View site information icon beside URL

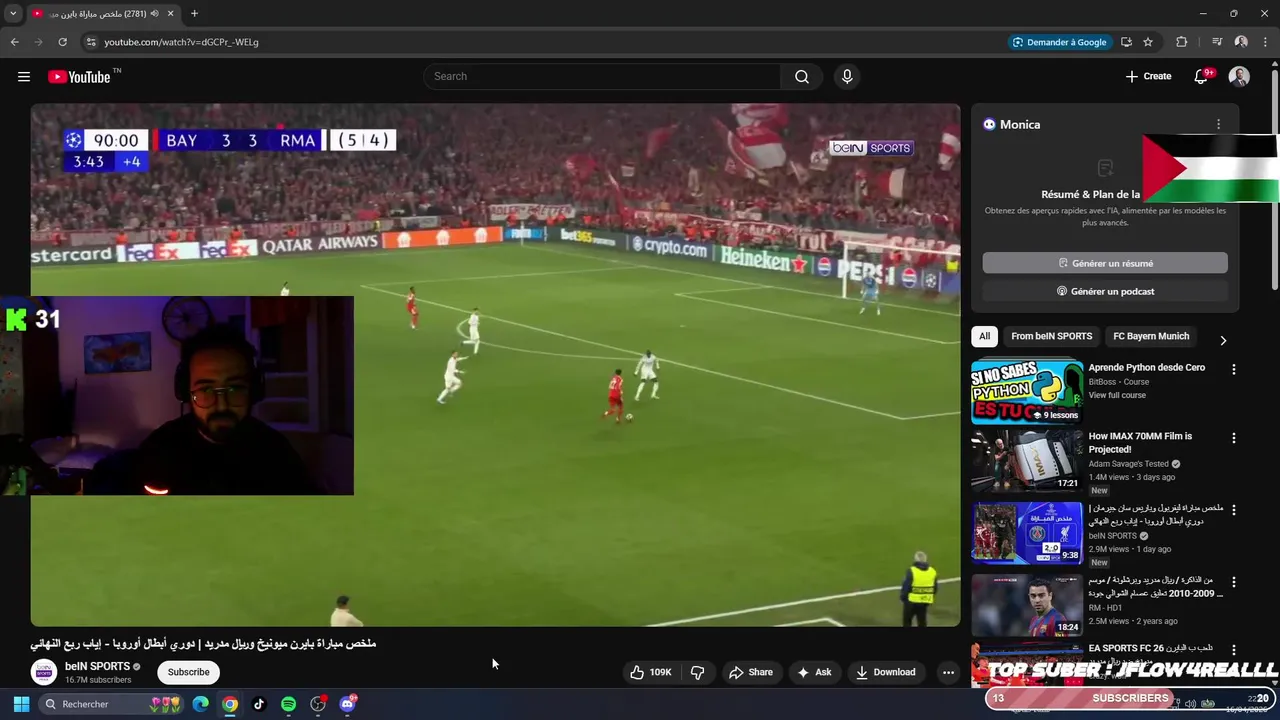pos(90,42)
